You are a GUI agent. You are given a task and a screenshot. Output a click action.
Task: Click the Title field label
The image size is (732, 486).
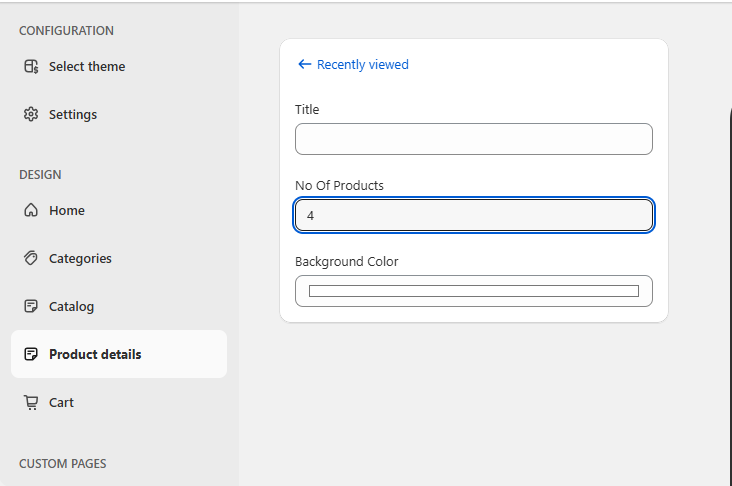(307, 109)
